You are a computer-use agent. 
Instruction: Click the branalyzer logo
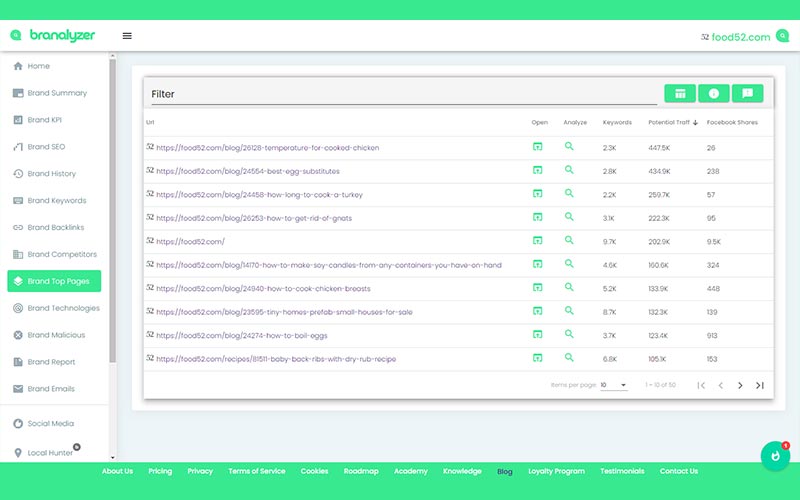[53, 35]
